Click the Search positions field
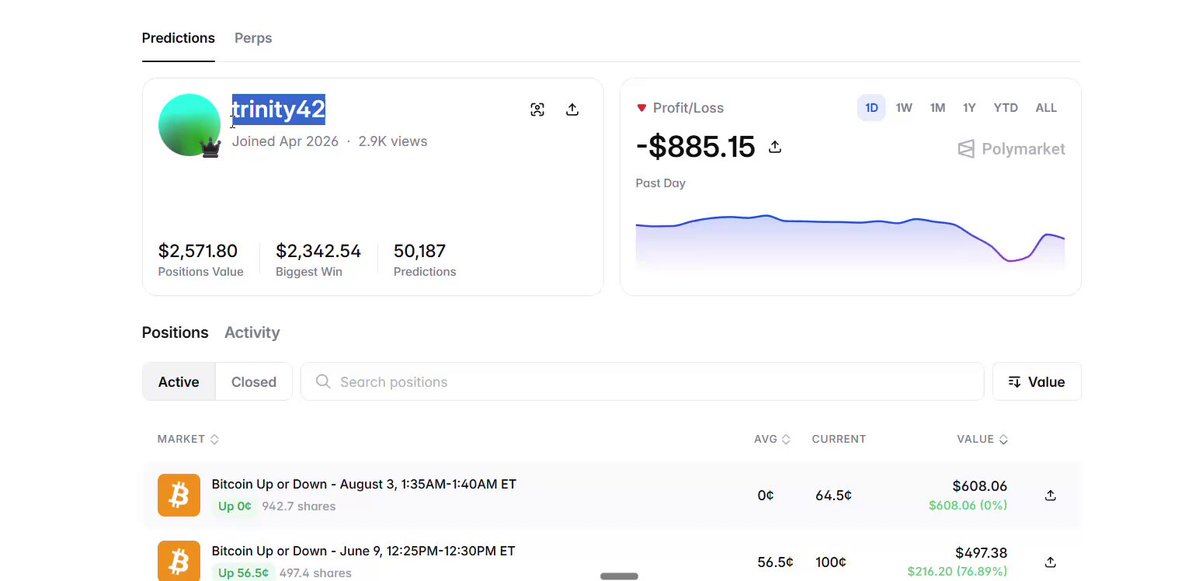 coord(642,381)
